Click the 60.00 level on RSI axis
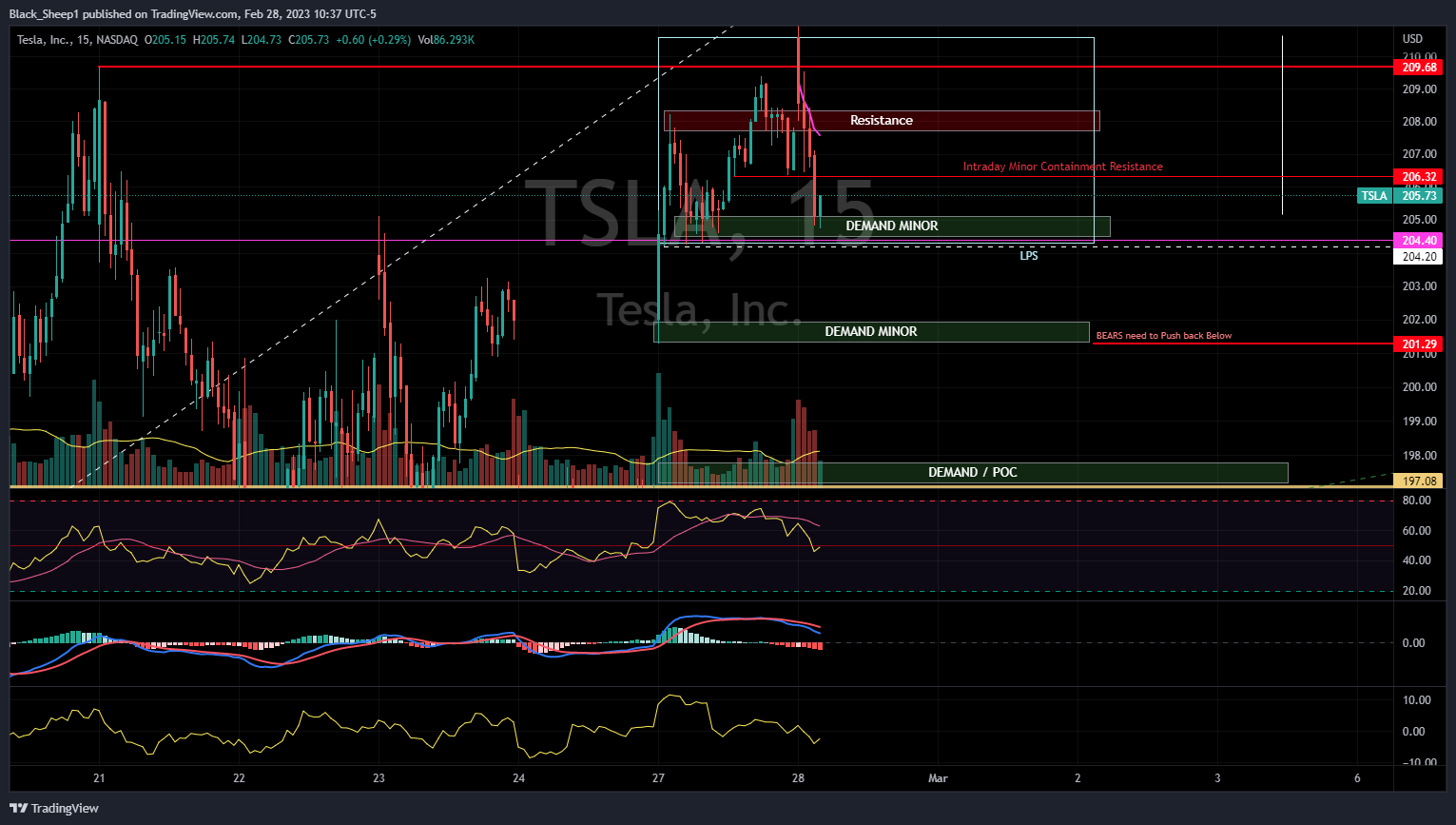The image size is (1456, 825). [1416, 531]
